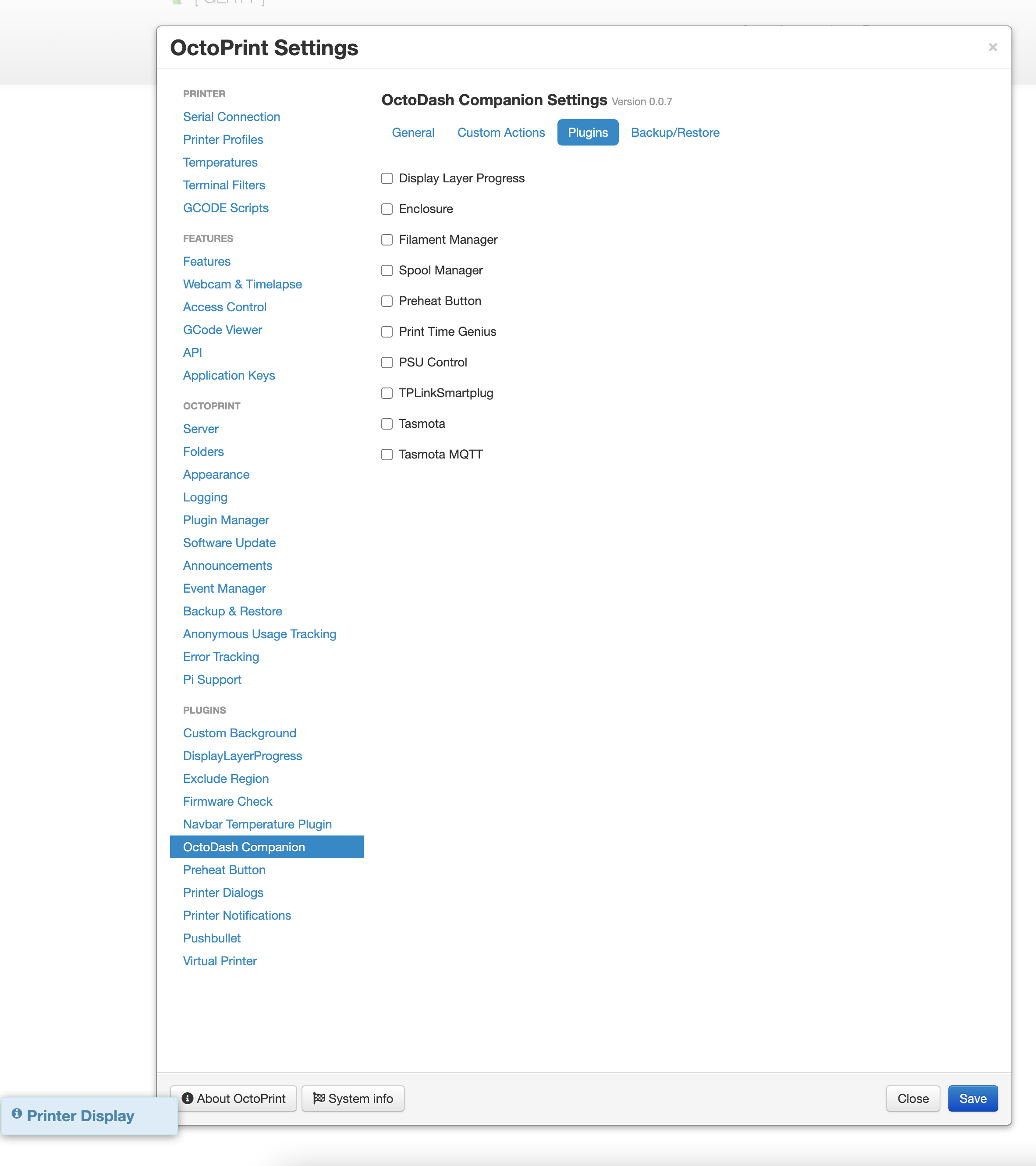Toggle the Spool Manager checkbox
Screen dimensions: 1036x1166
387,270
